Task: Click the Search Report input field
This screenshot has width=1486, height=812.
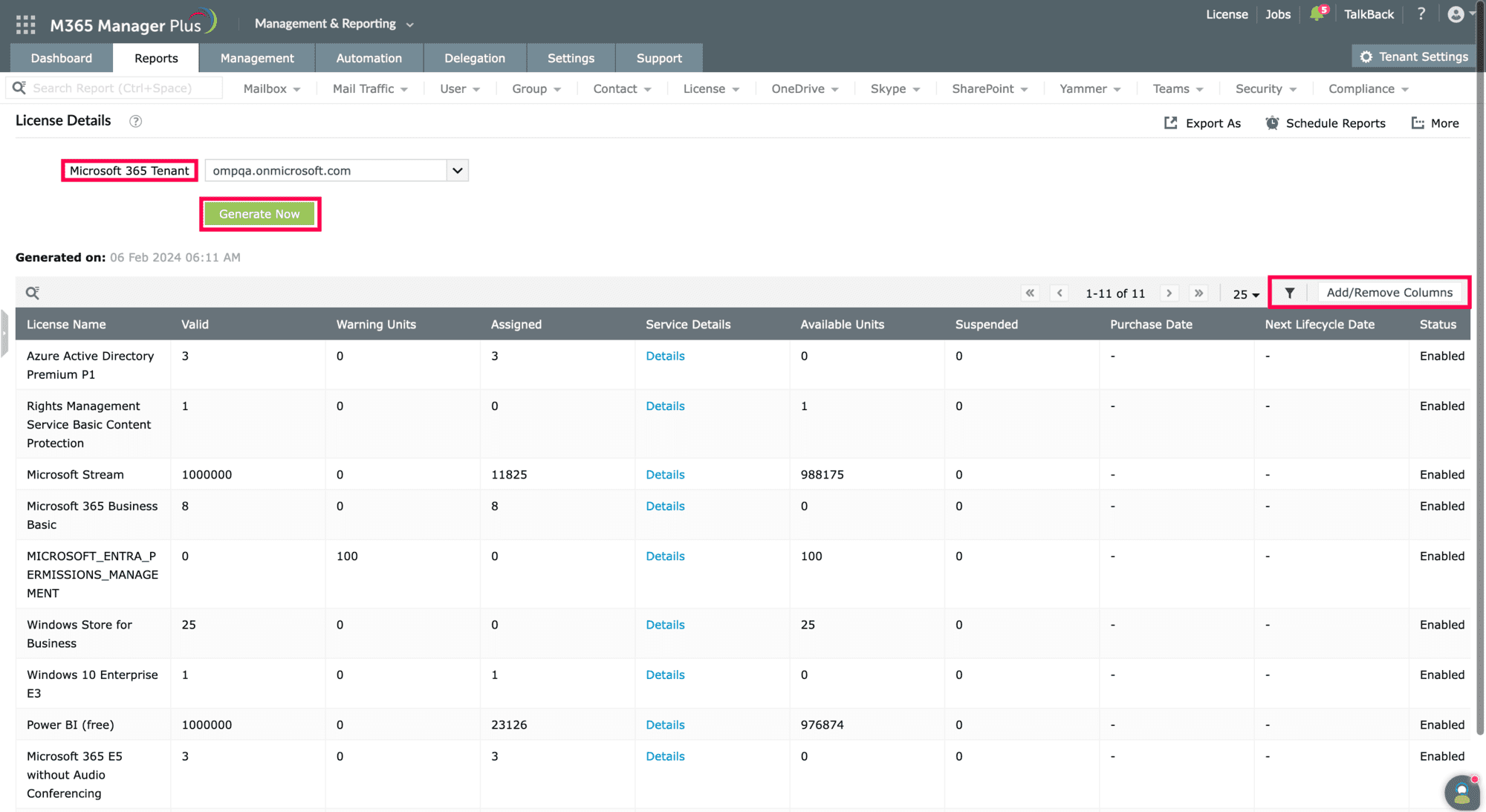Action: (123, 88)
